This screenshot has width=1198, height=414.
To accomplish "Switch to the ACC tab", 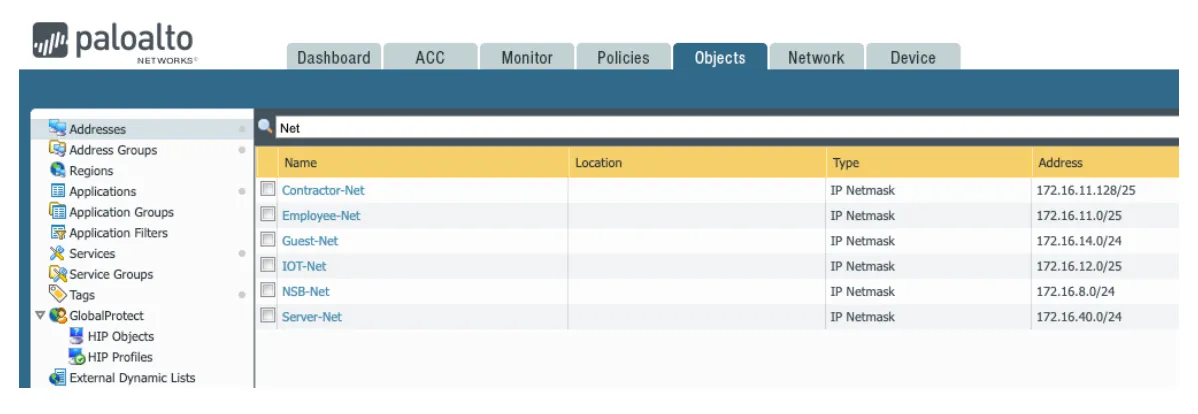I will 430,57.
